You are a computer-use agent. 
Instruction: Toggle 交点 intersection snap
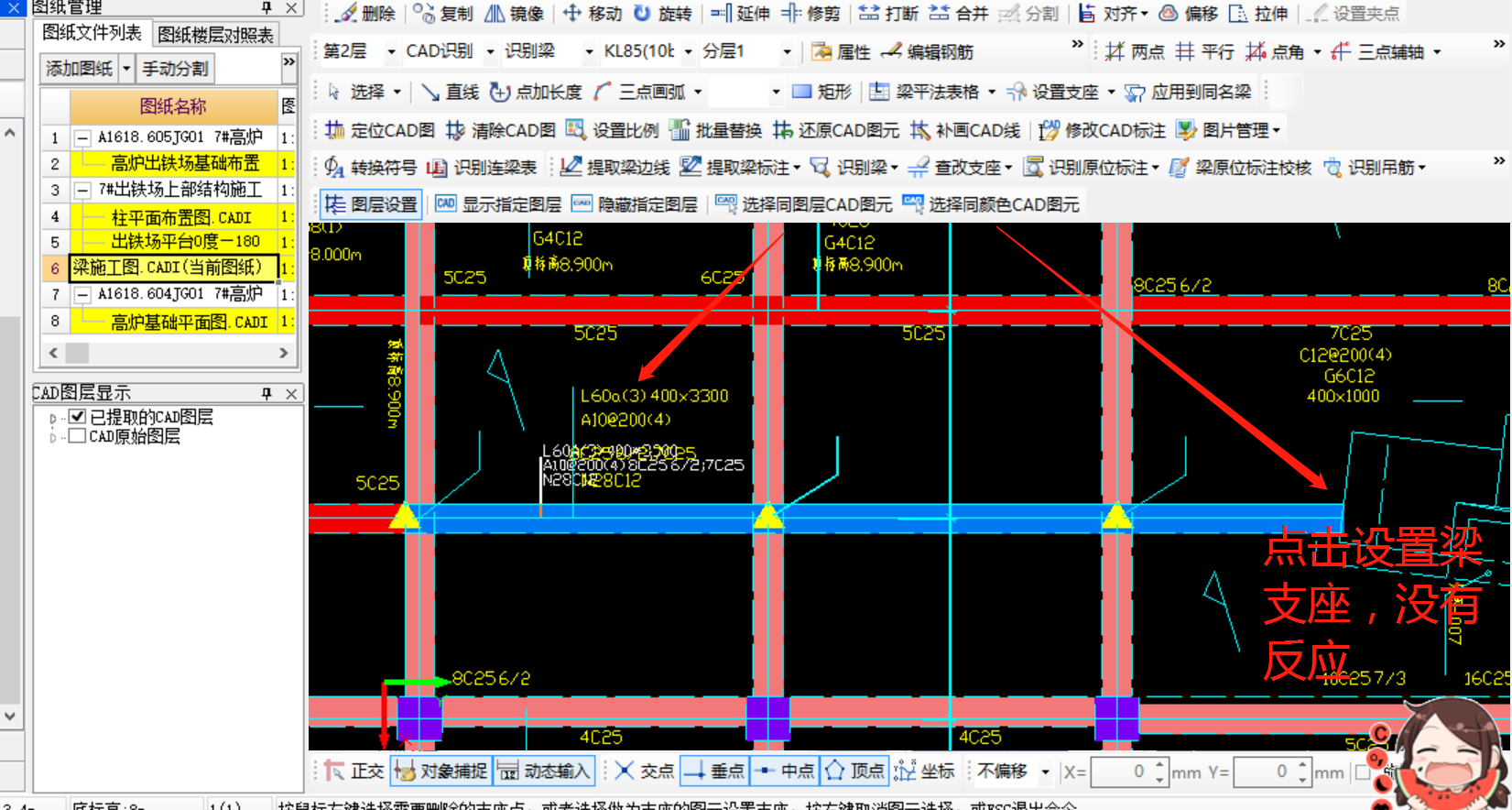pos(644,771)
